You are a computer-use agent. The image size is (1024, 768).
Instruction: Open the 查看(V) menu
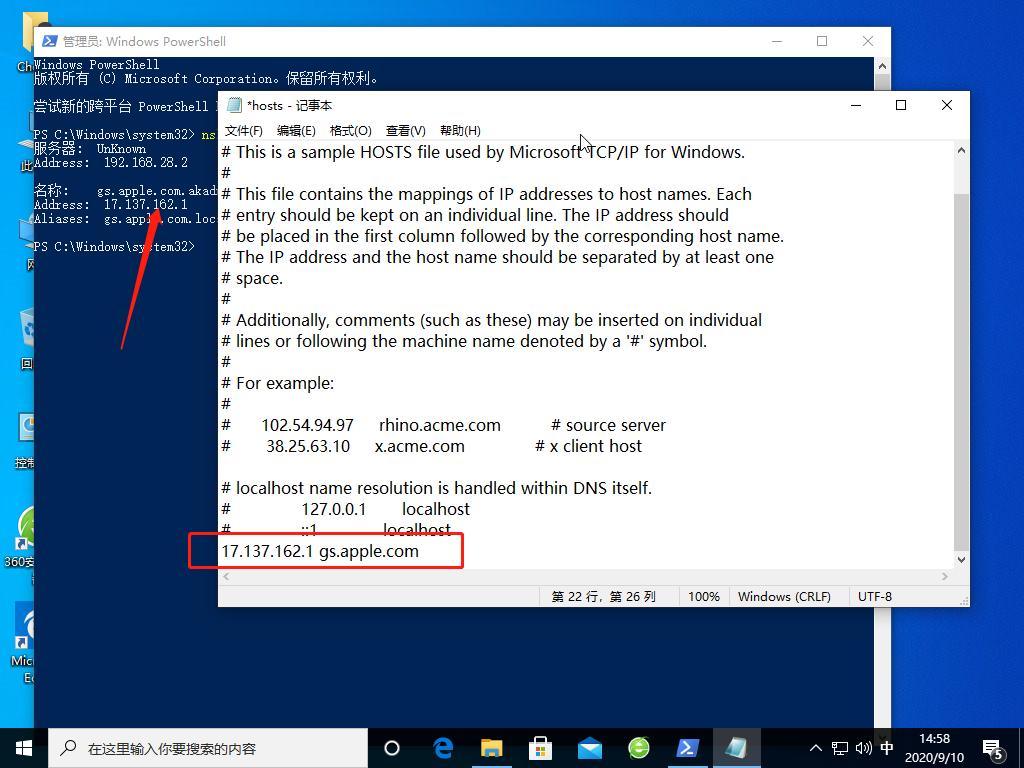coord(405,131)
